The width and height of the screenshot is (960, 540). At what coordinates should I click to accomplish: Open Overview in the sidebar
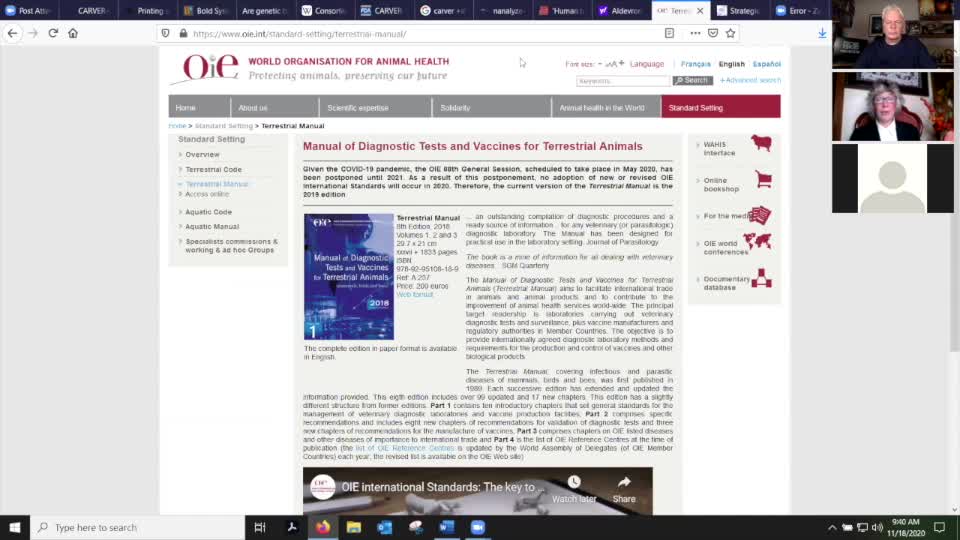(x=202, y=155)
